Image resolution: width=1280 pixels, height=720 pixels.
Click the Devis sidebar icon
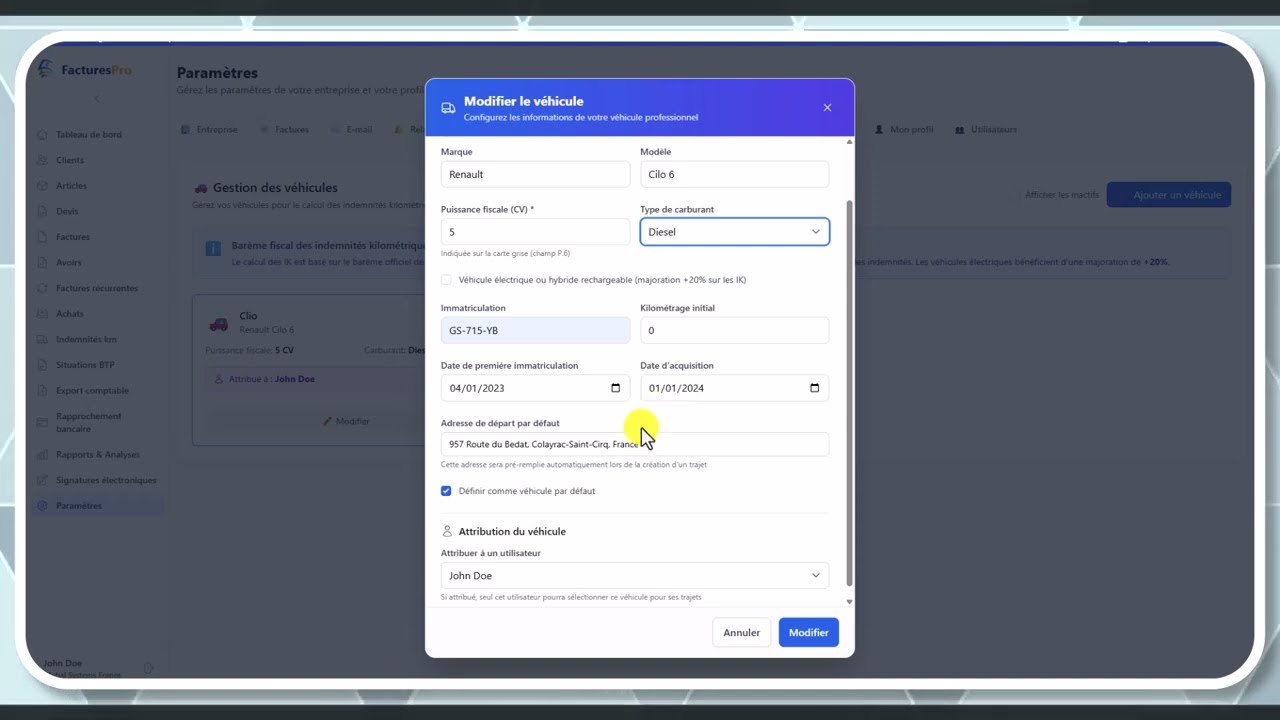click(42, 211)
